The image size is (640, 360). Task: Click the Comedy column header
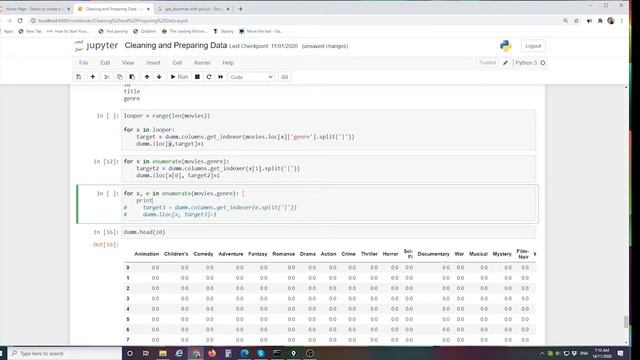point(203,254)
